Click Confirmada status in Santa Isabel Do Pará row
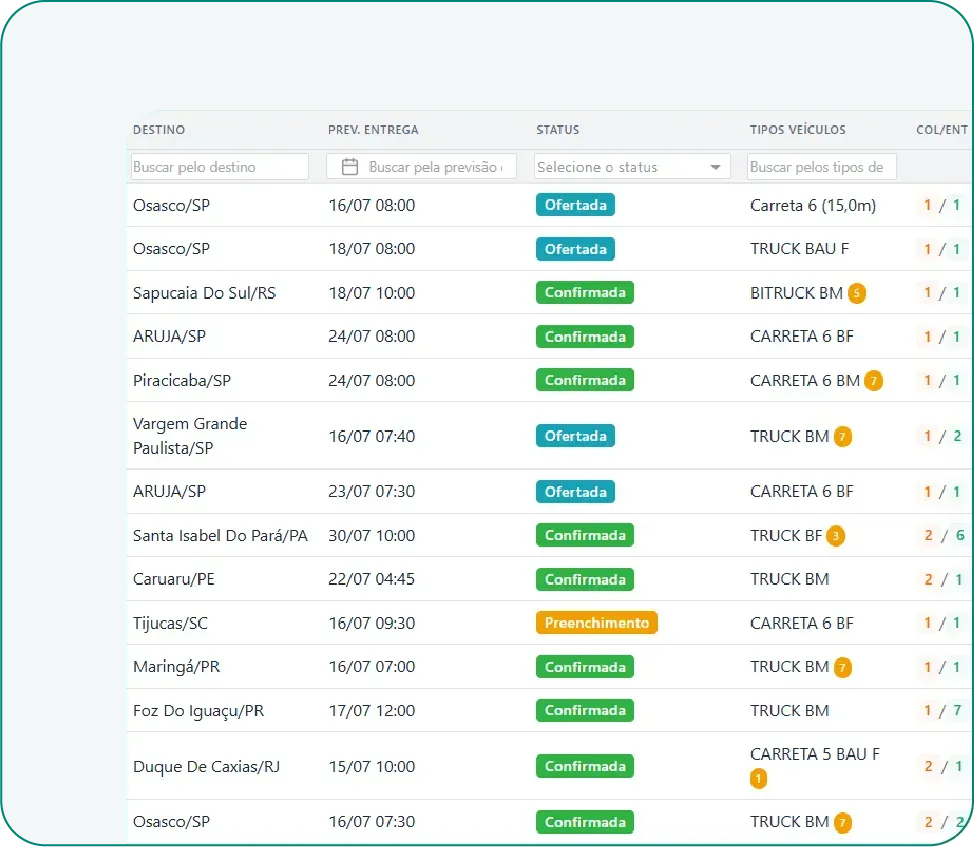Image resolution: width=974 pixels, height=847 pixels. (x=585, y=535)
